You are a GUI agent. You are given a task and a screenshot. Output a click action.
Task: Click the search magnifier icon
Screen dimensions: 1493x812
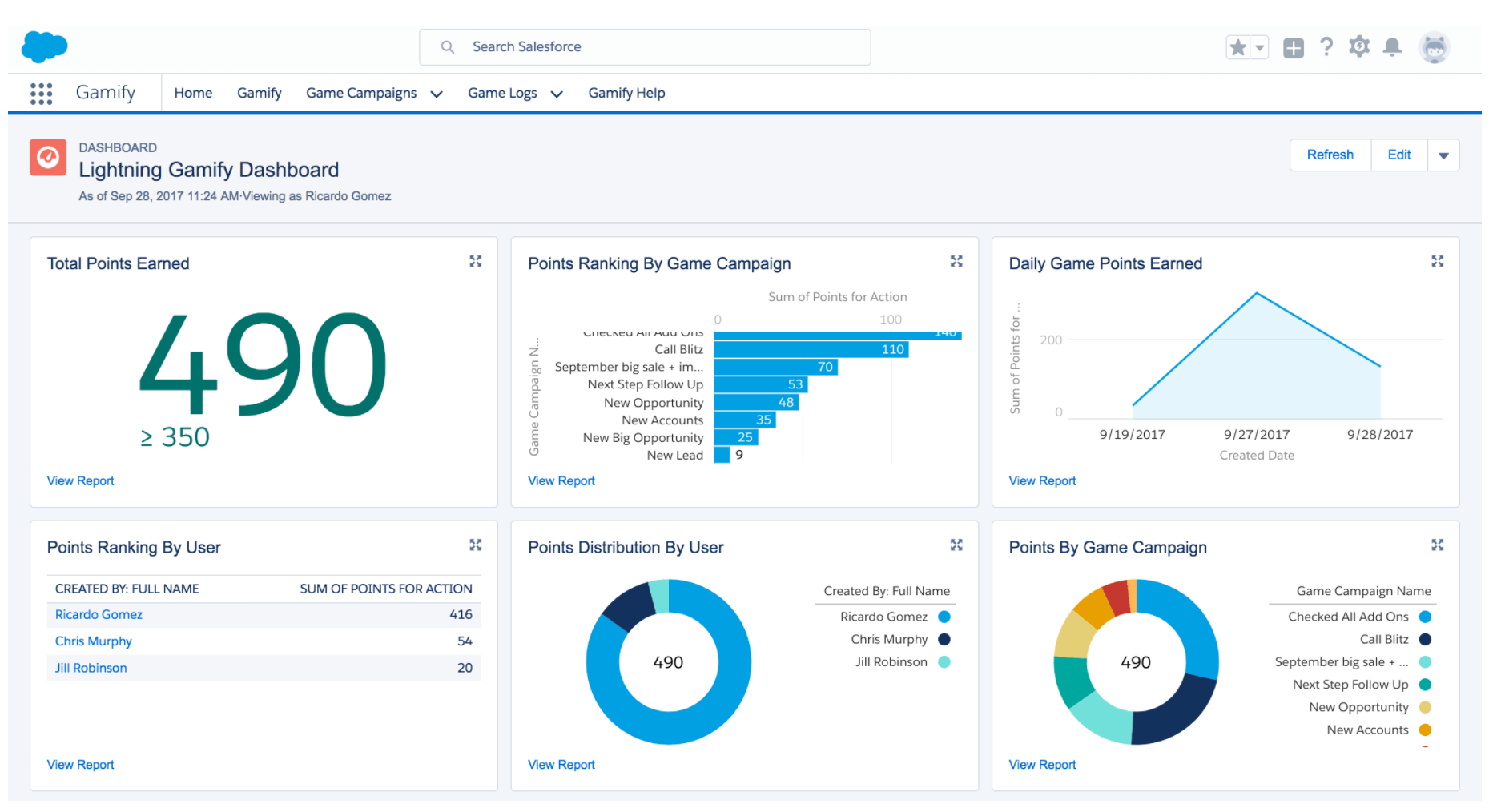(x=448, y=47)
